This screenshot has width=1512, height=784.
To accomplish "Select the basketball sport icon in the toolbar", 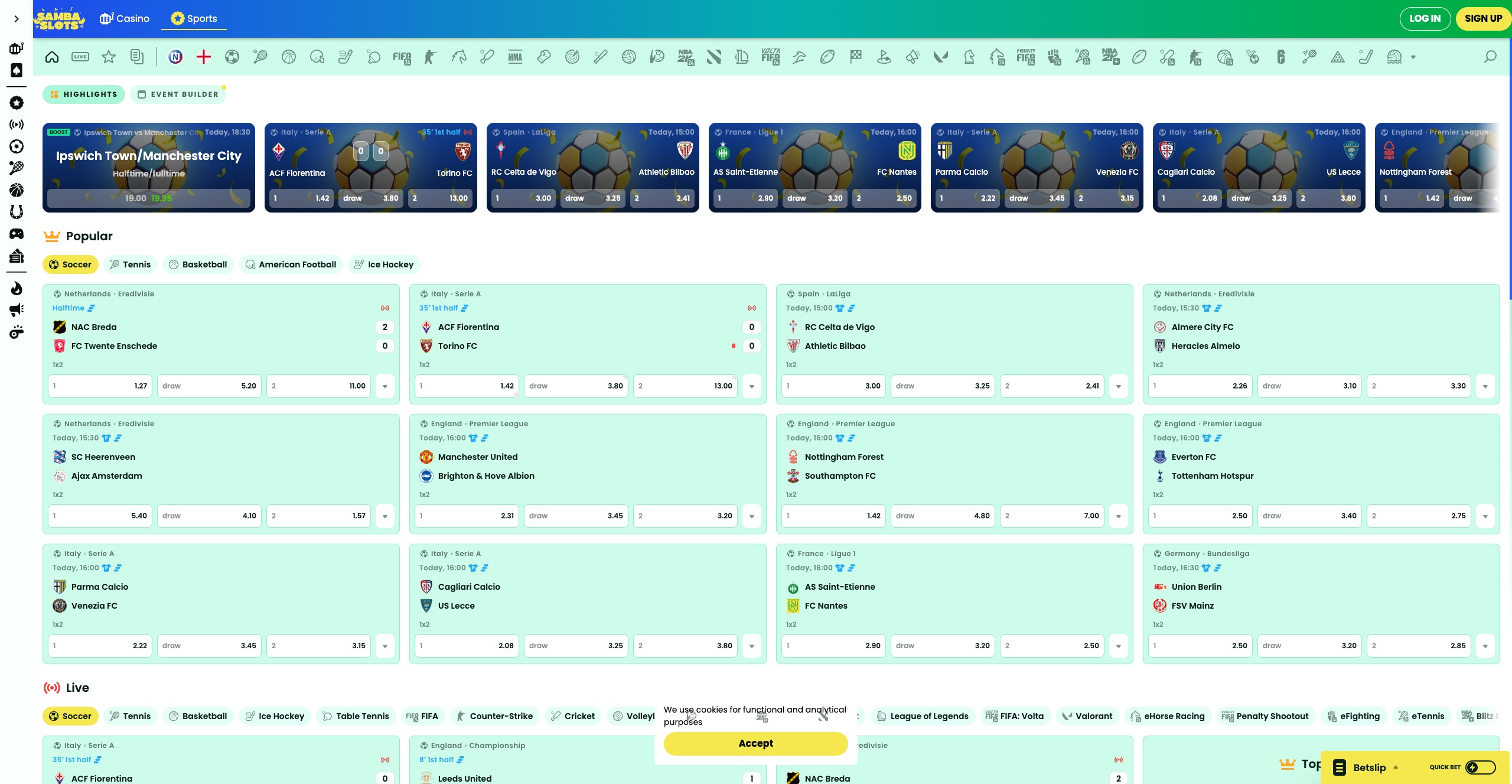I will [x=289, y=57].
